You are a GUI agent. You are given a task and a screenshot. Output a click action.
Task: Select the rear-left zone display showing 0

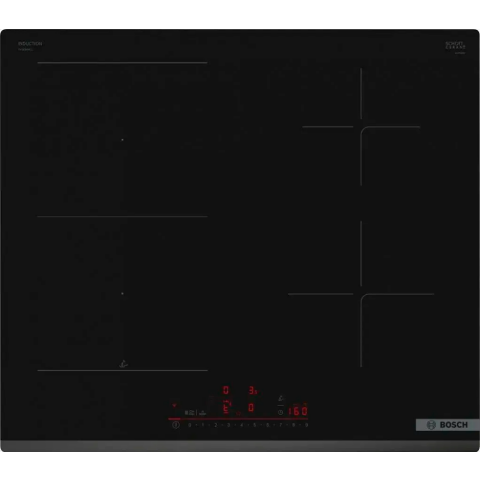tap(226, 390)
